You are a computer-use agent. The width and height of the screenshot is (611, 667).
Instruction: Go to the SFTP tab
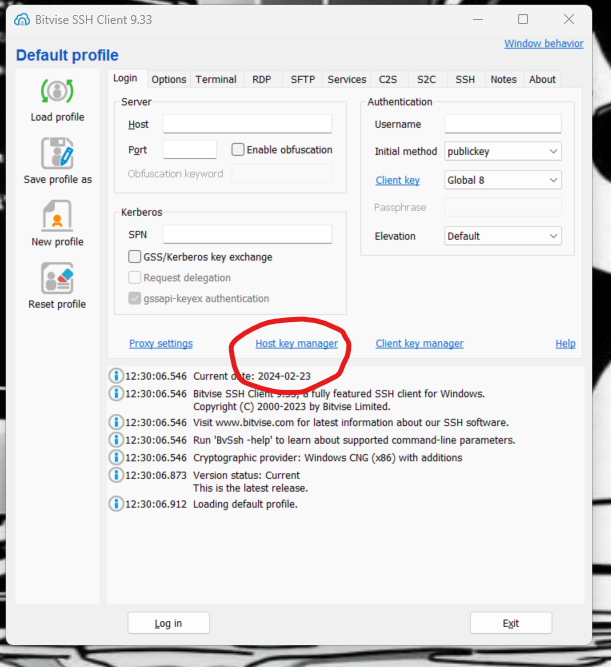tap(303, 80)
